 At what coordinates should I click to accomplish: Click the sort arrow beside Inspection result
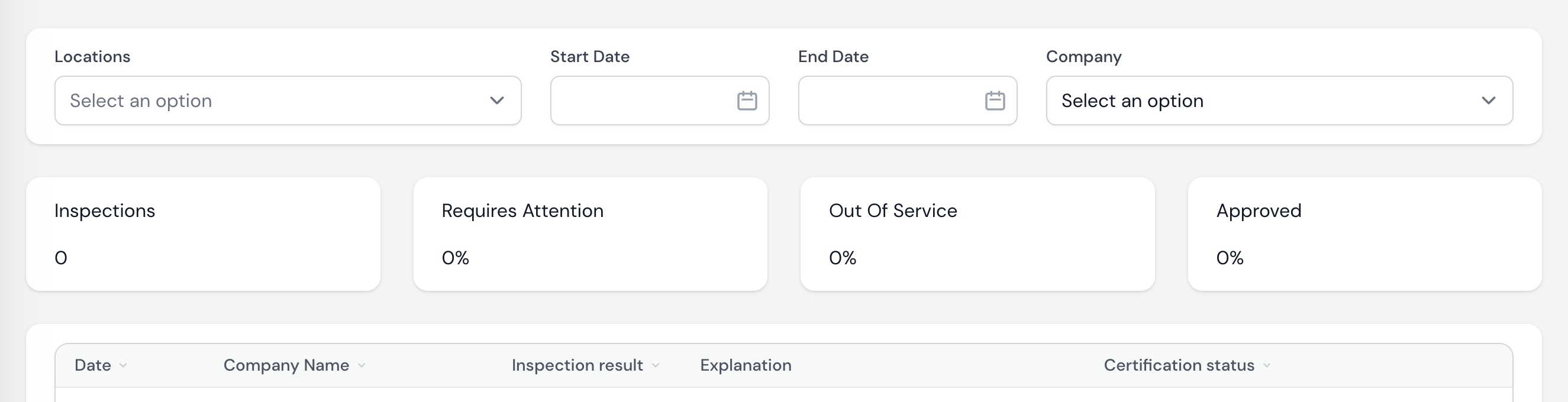point(656,365)
